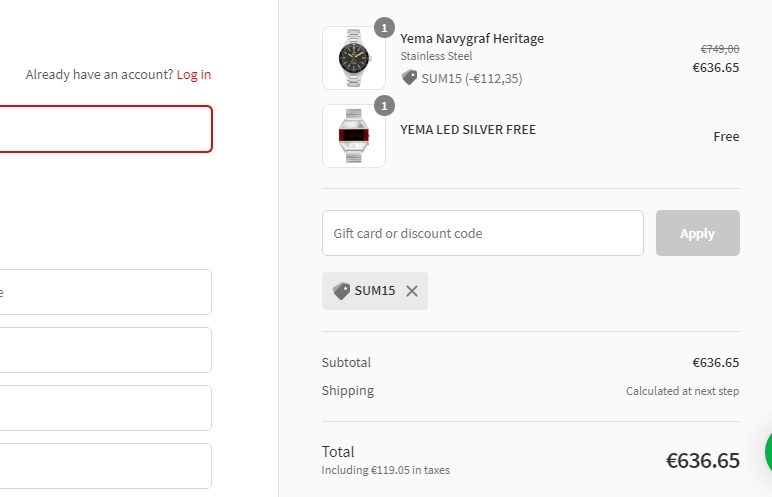Click the large €636.65 total amount
This screenshot has height=497, width=772.
703,460
